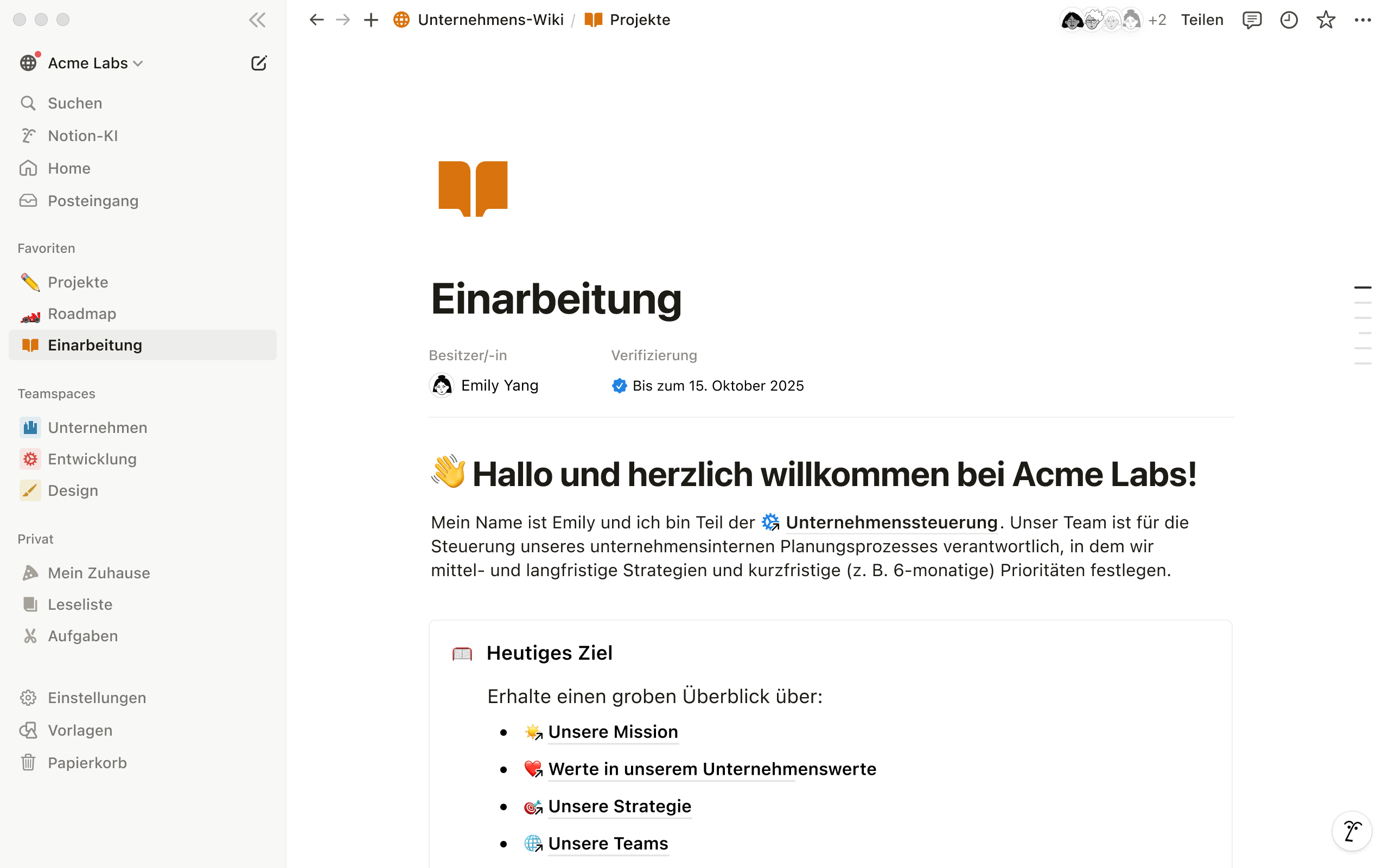
Task: Click the Vorlagen shapes icon
Action: 28,730
